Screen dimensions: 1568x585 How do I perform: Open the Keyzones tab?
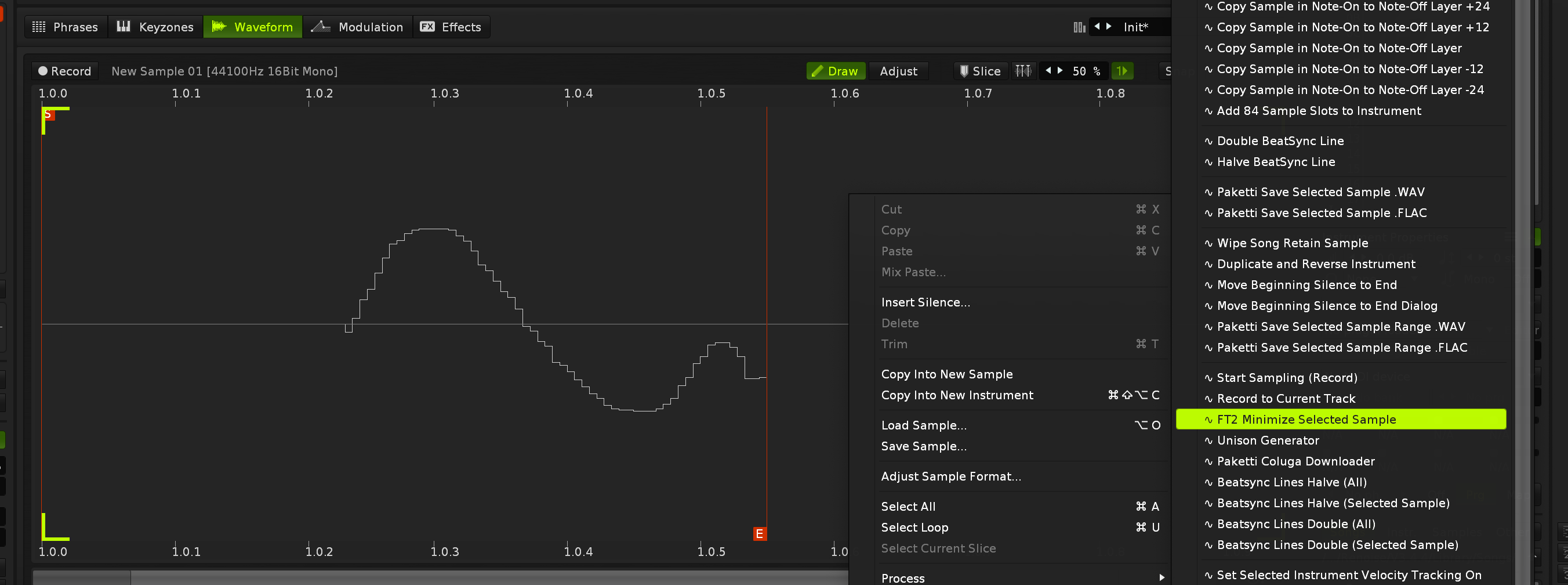click(x=155, y=27)
